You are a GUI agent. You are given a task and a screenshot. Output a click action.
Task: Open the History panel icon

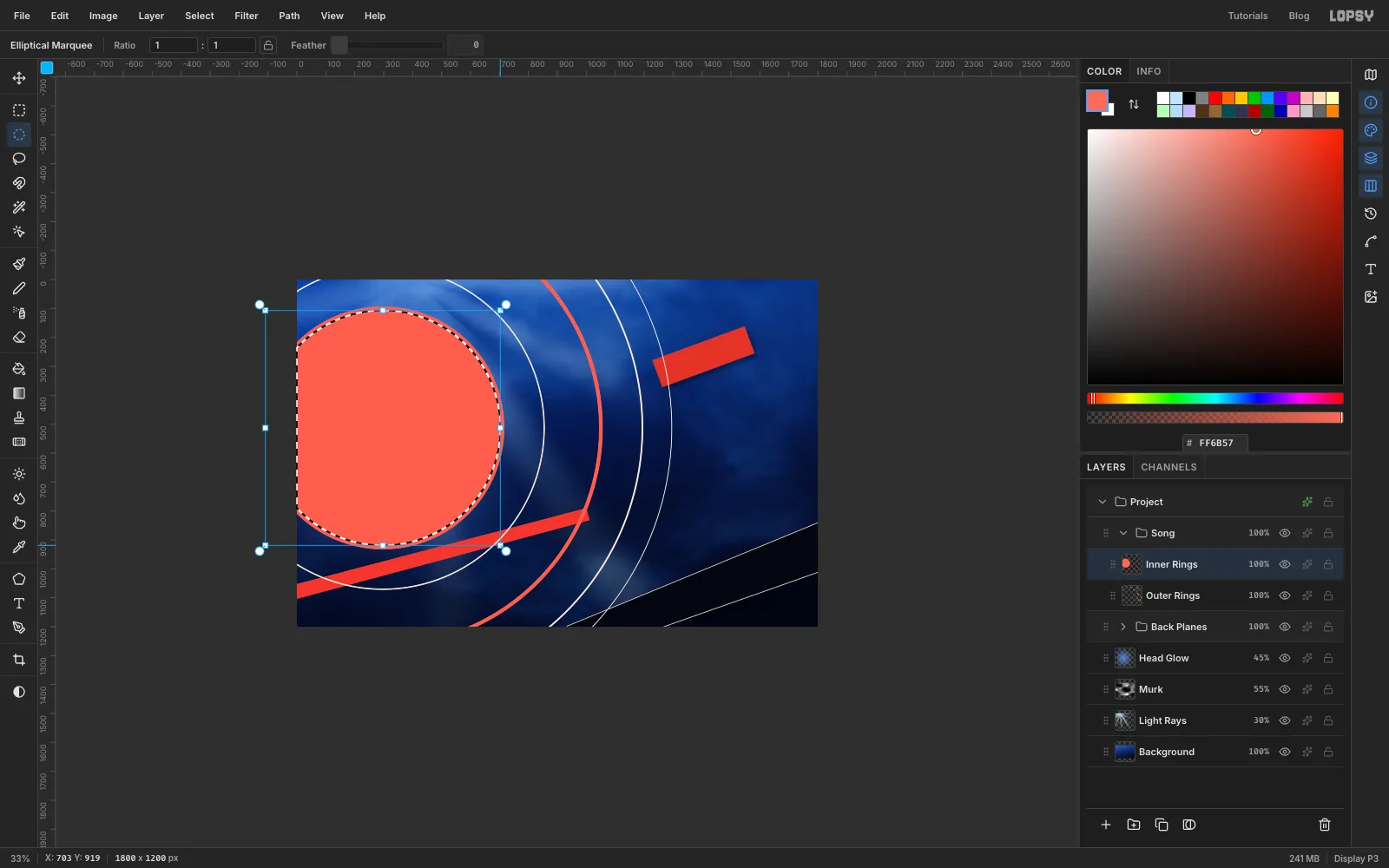click(x=1371, y=214)
